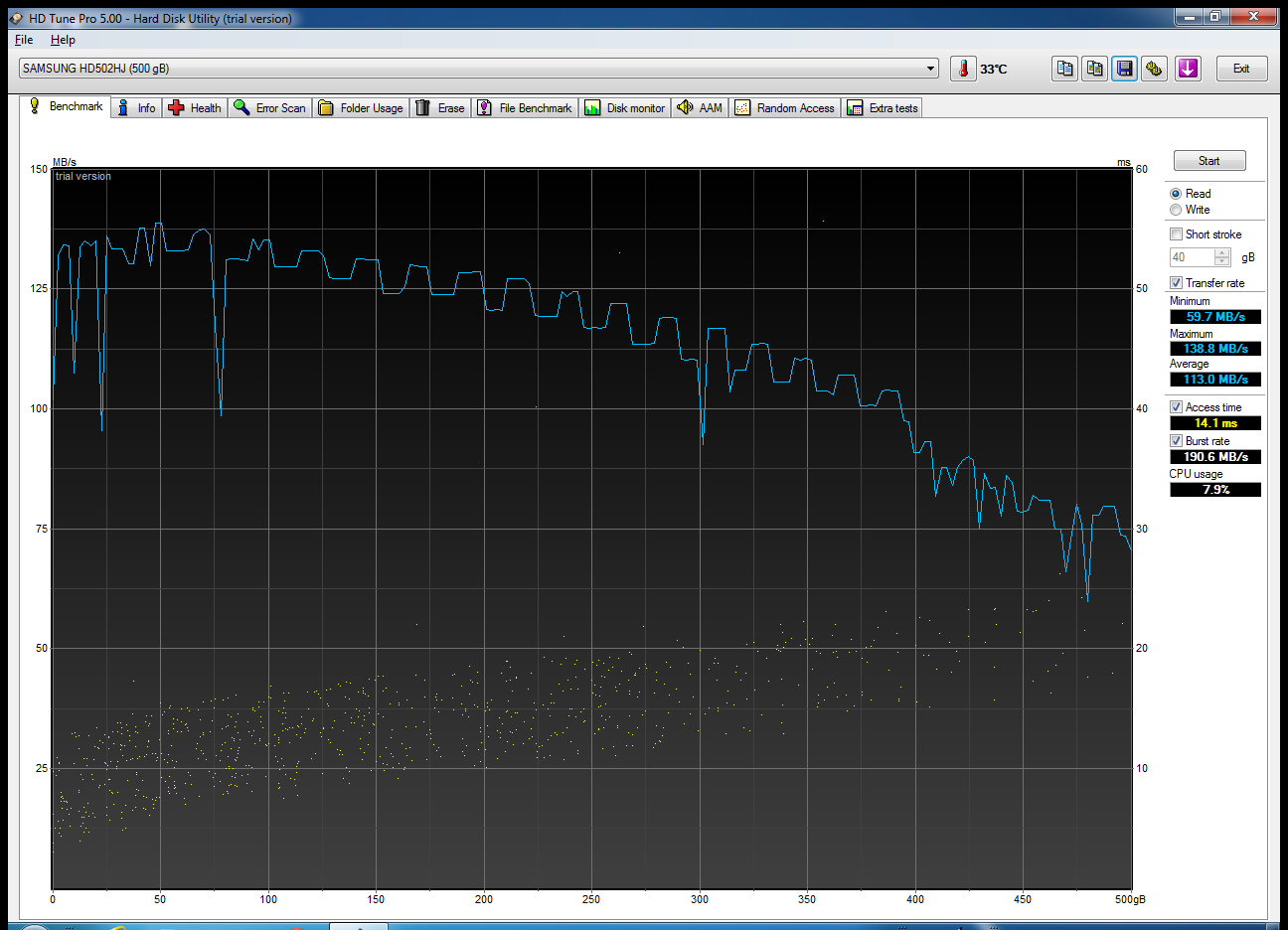Copy screenshot to clipboard icon

(x=1094, y=69)
